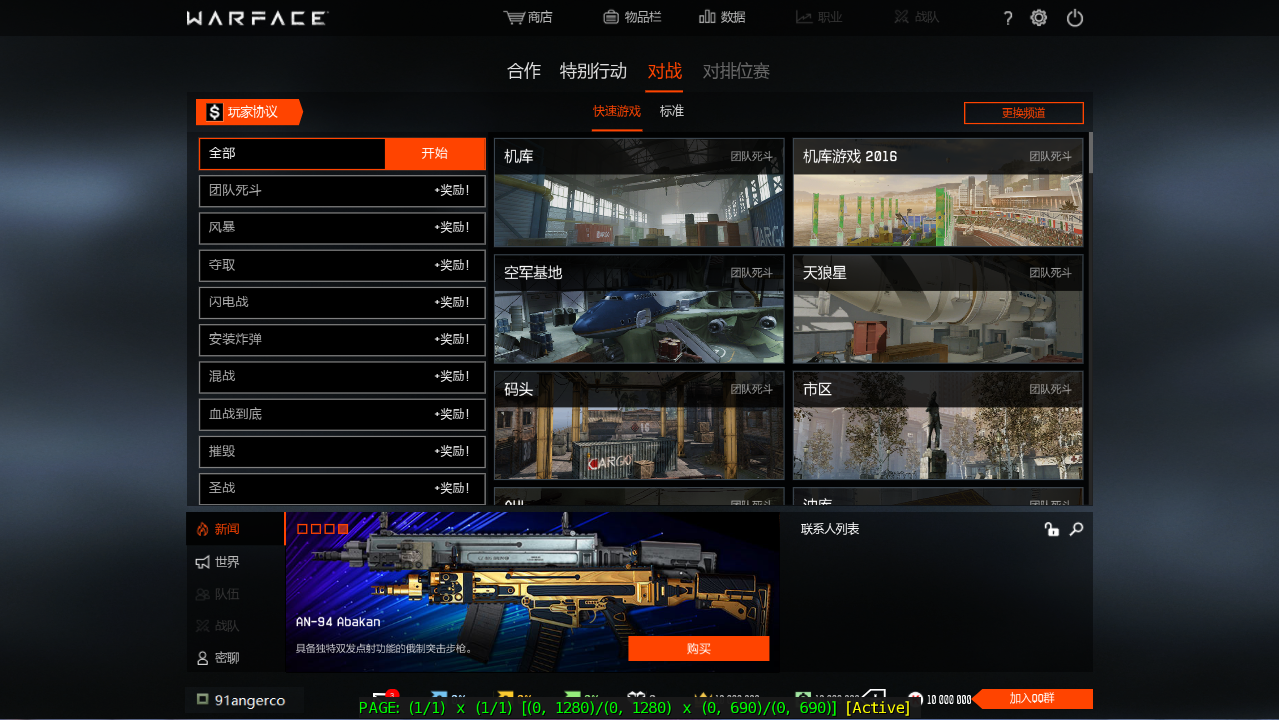Choose the 空军基地 map thumbnail
The height and width of the screenshot is (720, 1279).
coord(638,309)
